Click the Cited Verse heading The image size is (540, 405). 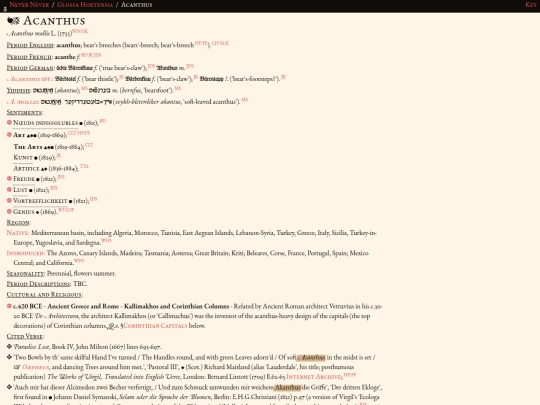[x=25, y=336]
